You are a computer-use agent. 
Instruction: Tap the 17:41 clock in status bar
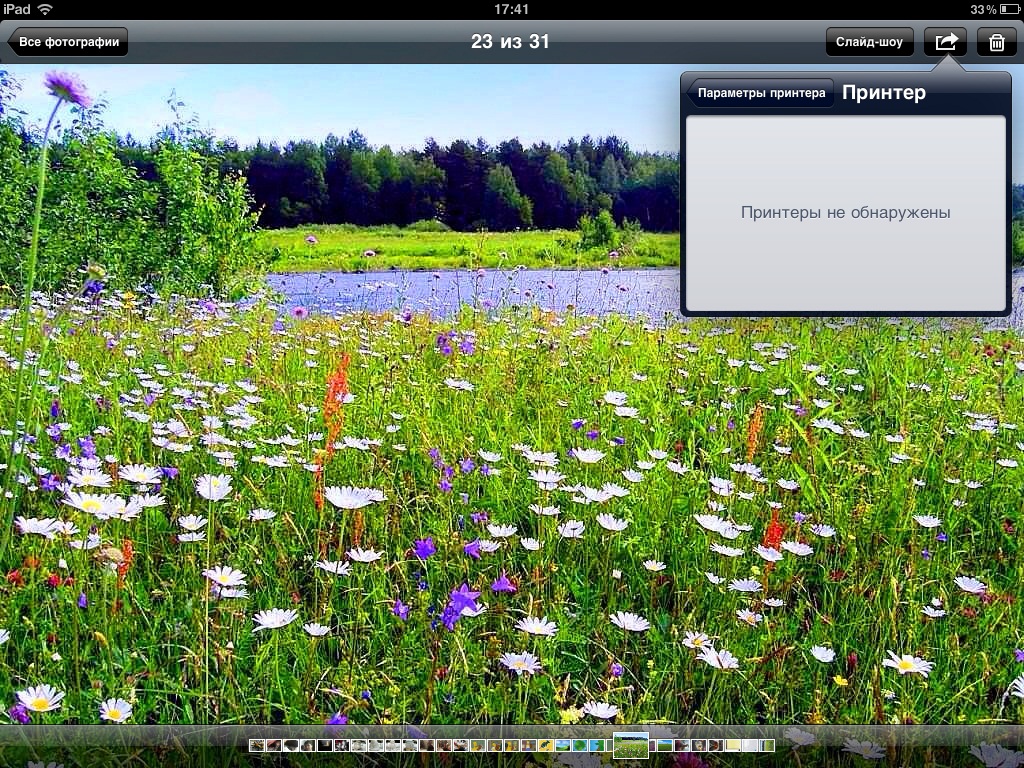coord(511,9)
